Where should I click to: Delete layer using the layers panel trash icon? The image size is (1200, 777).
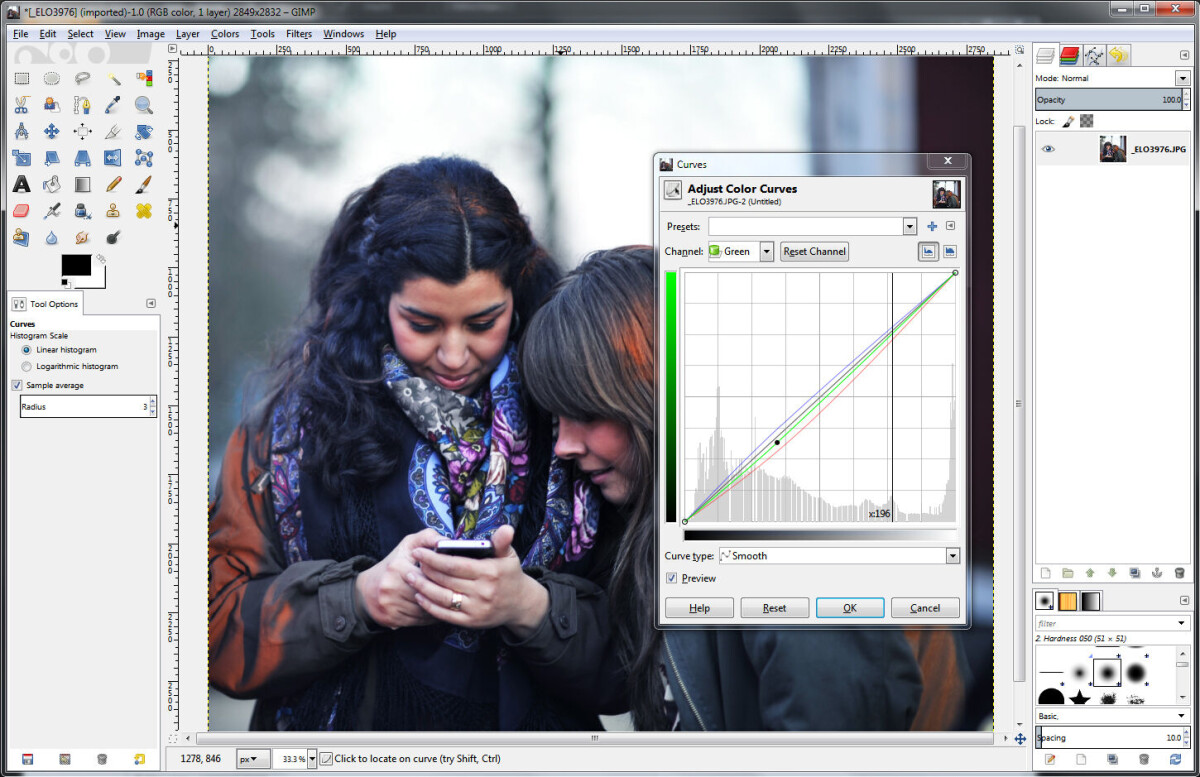pyautogui.click(x=1179, y=573)
